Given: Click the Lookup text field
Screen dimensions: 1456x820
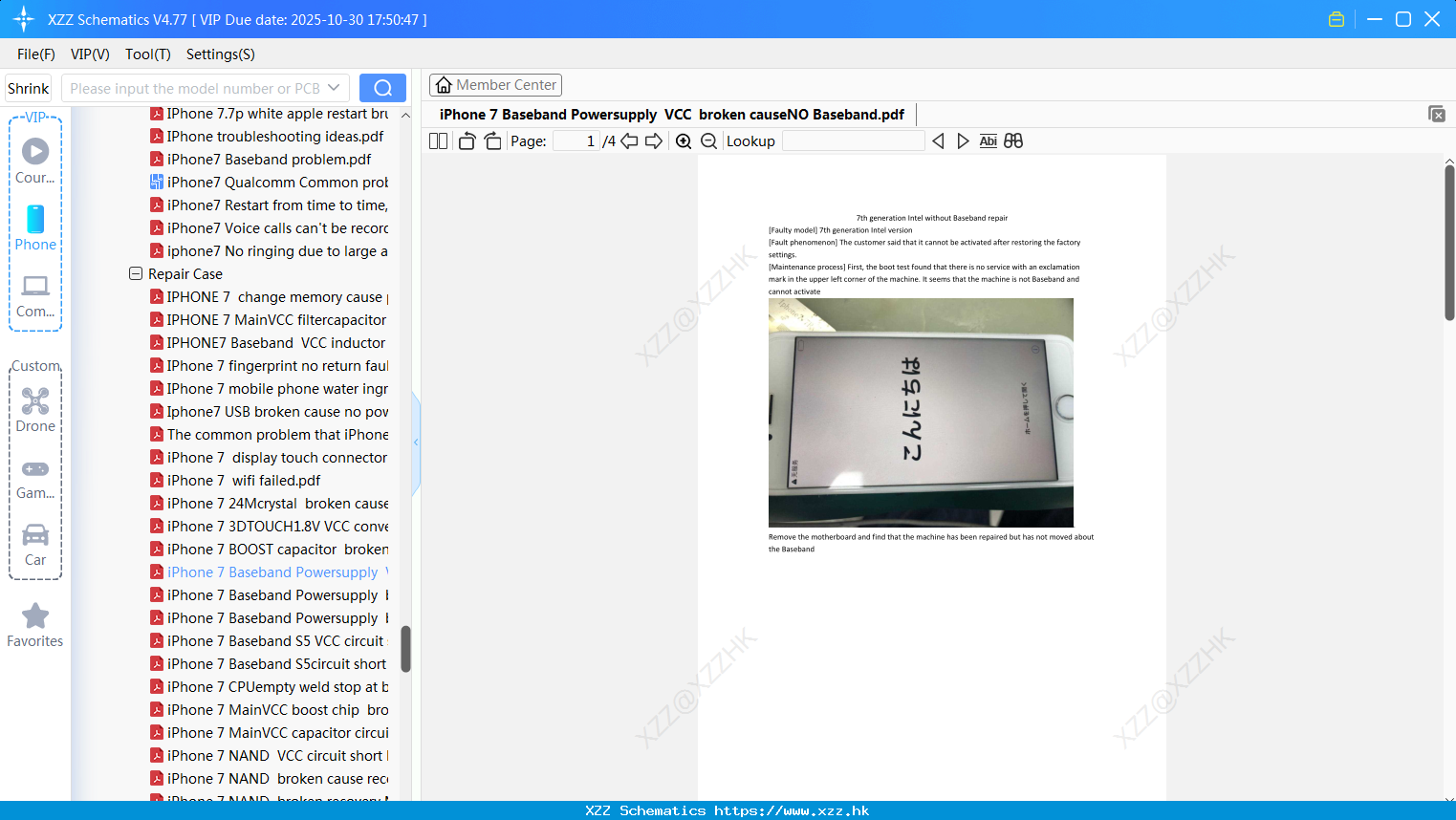Looking at the screenshot, I should pos(854,141).
